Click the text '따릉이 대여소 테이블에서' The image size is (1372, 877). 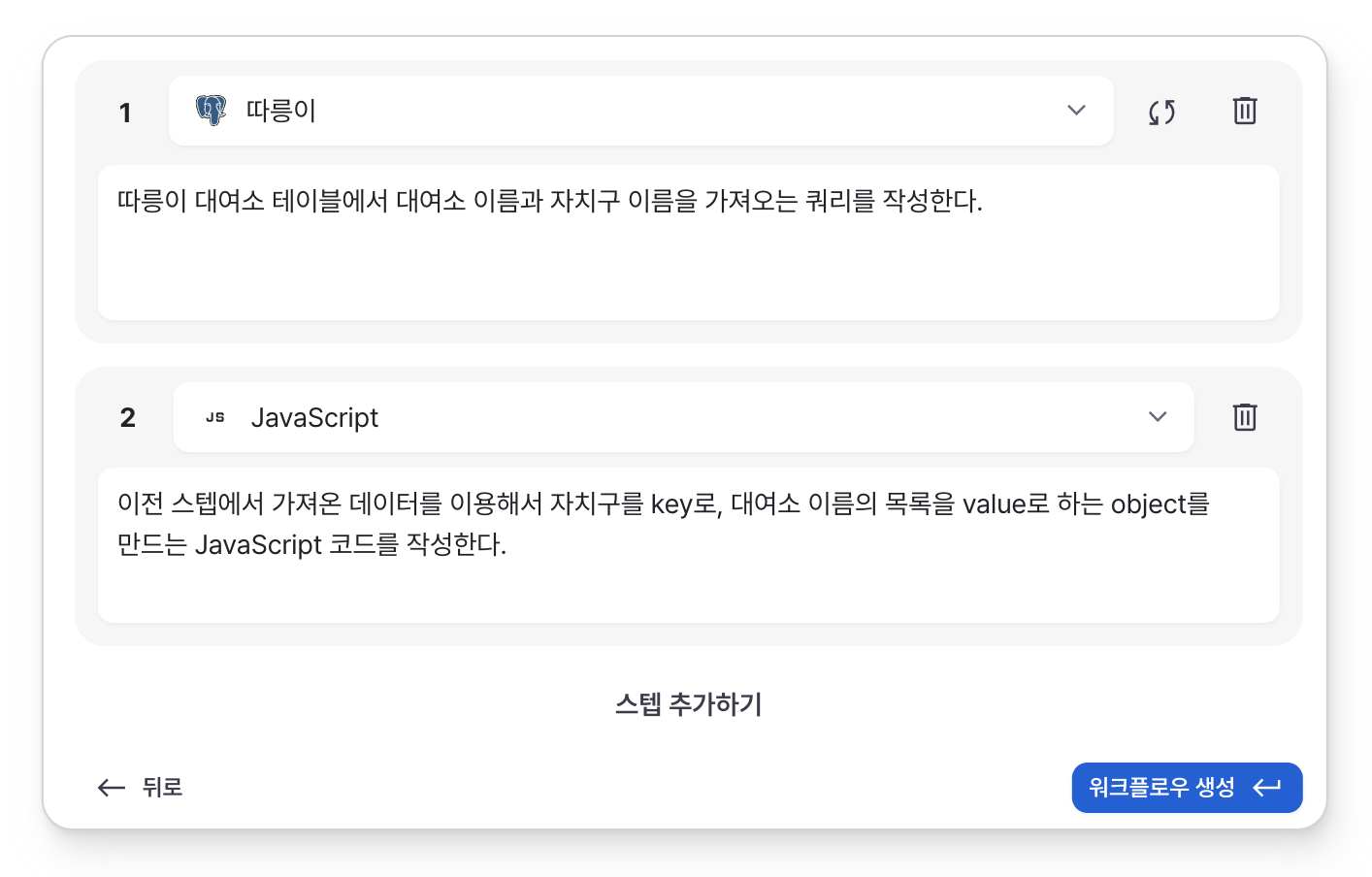tap(252, 201)
